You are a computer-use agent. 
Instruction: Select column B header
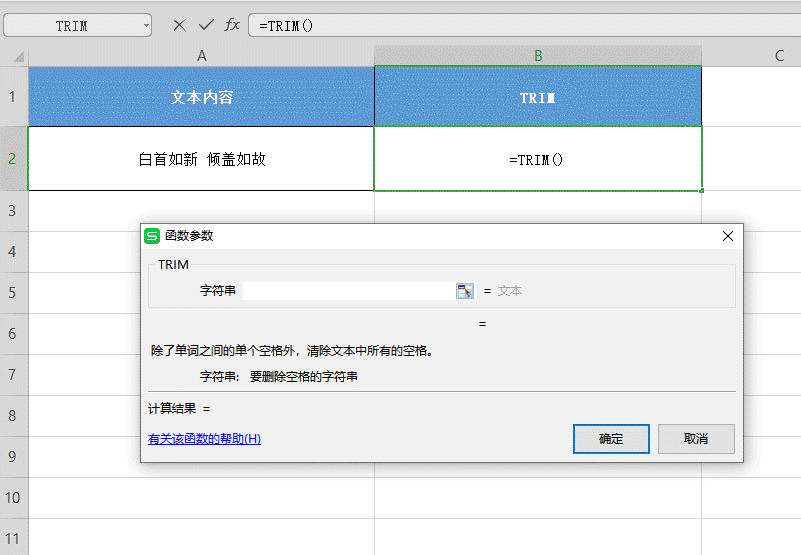pos(538,56)
